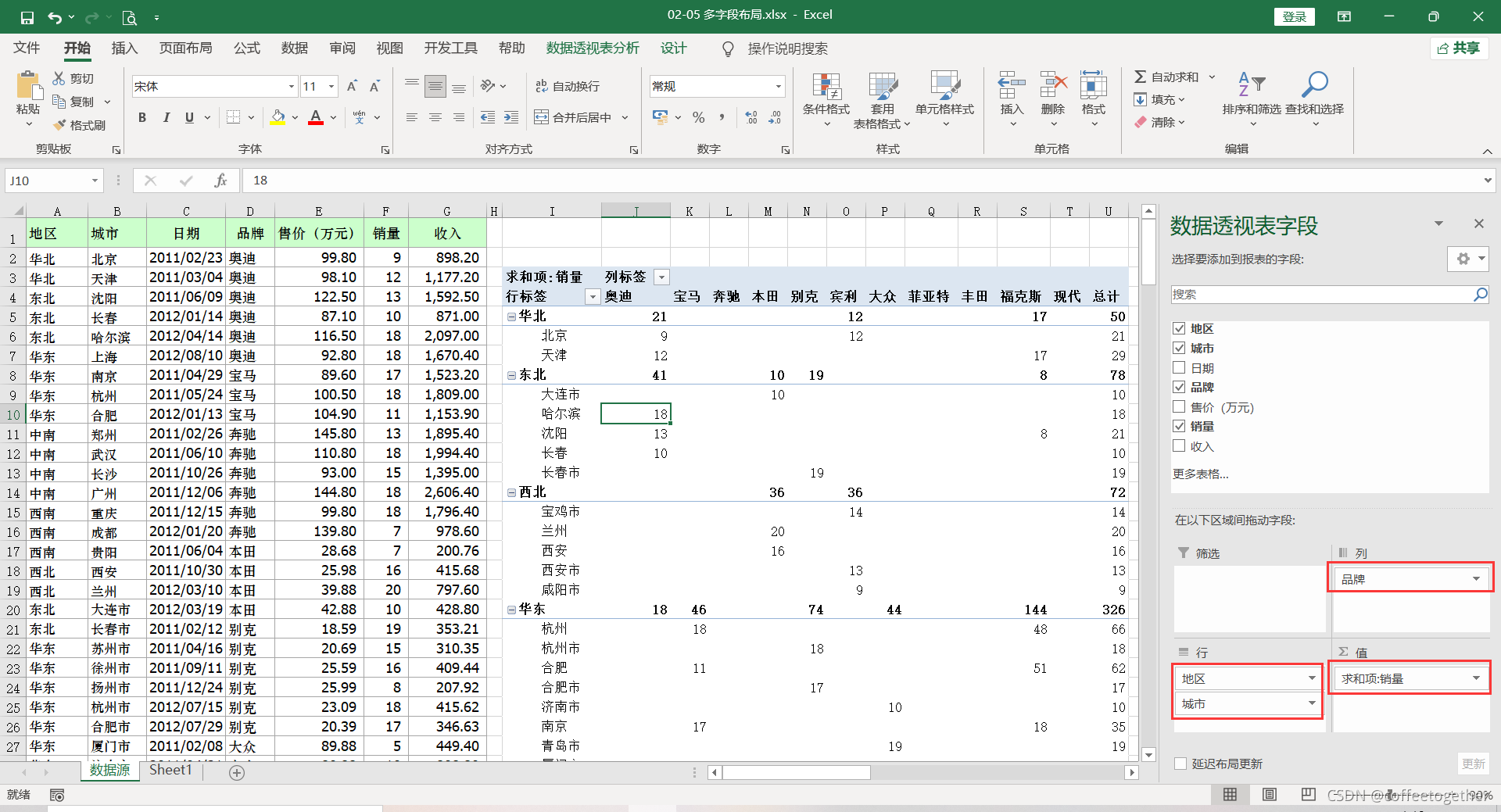Click the cell Borders icon
This screenshot has height=812, width=1501.
coord(233,117)
